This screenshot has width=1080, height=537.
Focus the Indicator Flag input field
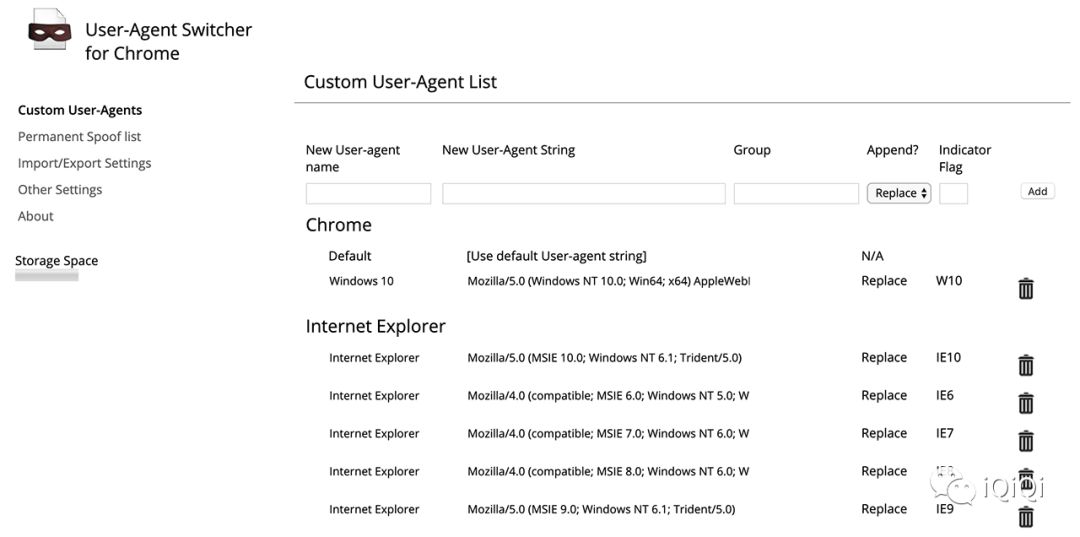(953, 193)
